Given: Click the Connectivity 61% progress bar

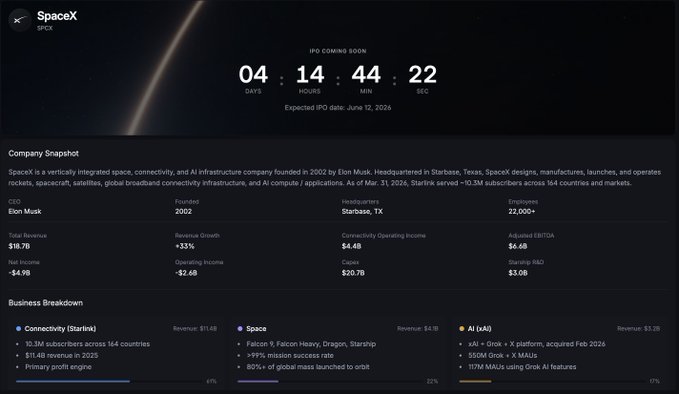Looking at the screenshot, I should click(110, 381).
